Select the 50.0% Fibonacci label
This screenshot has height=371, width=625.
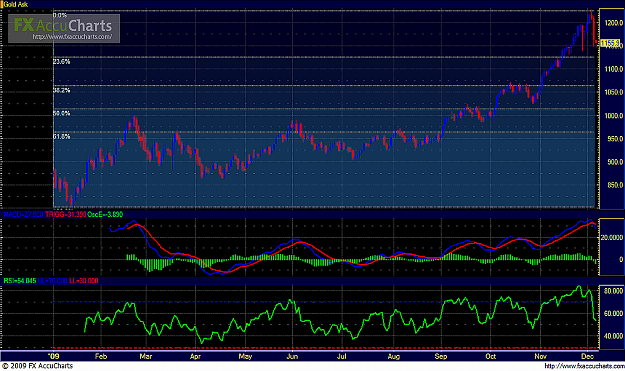click(61, 114)
